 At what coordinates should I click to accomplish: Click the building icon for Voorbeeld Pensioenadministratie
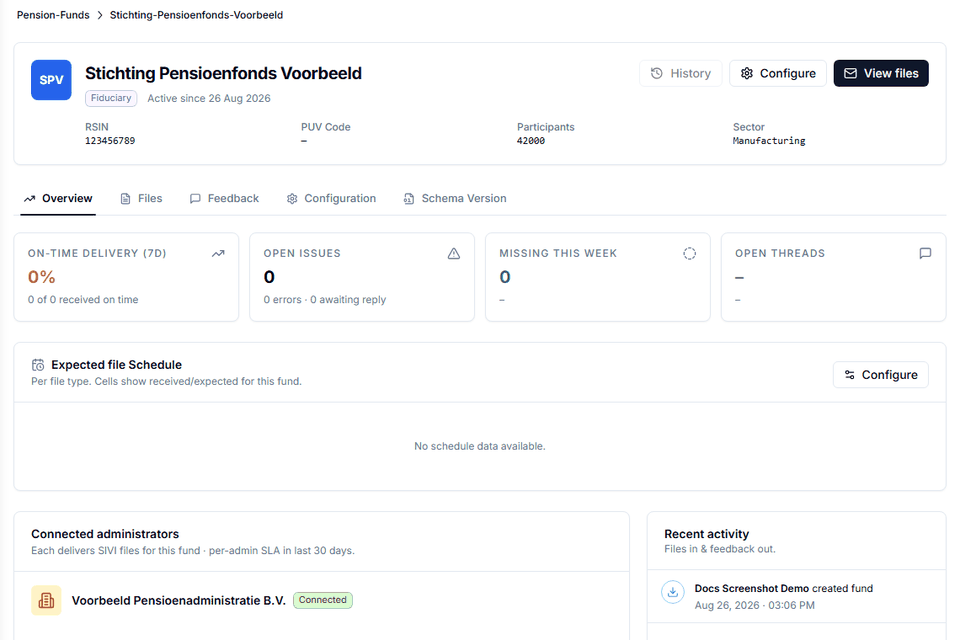[x=47, y=600]
